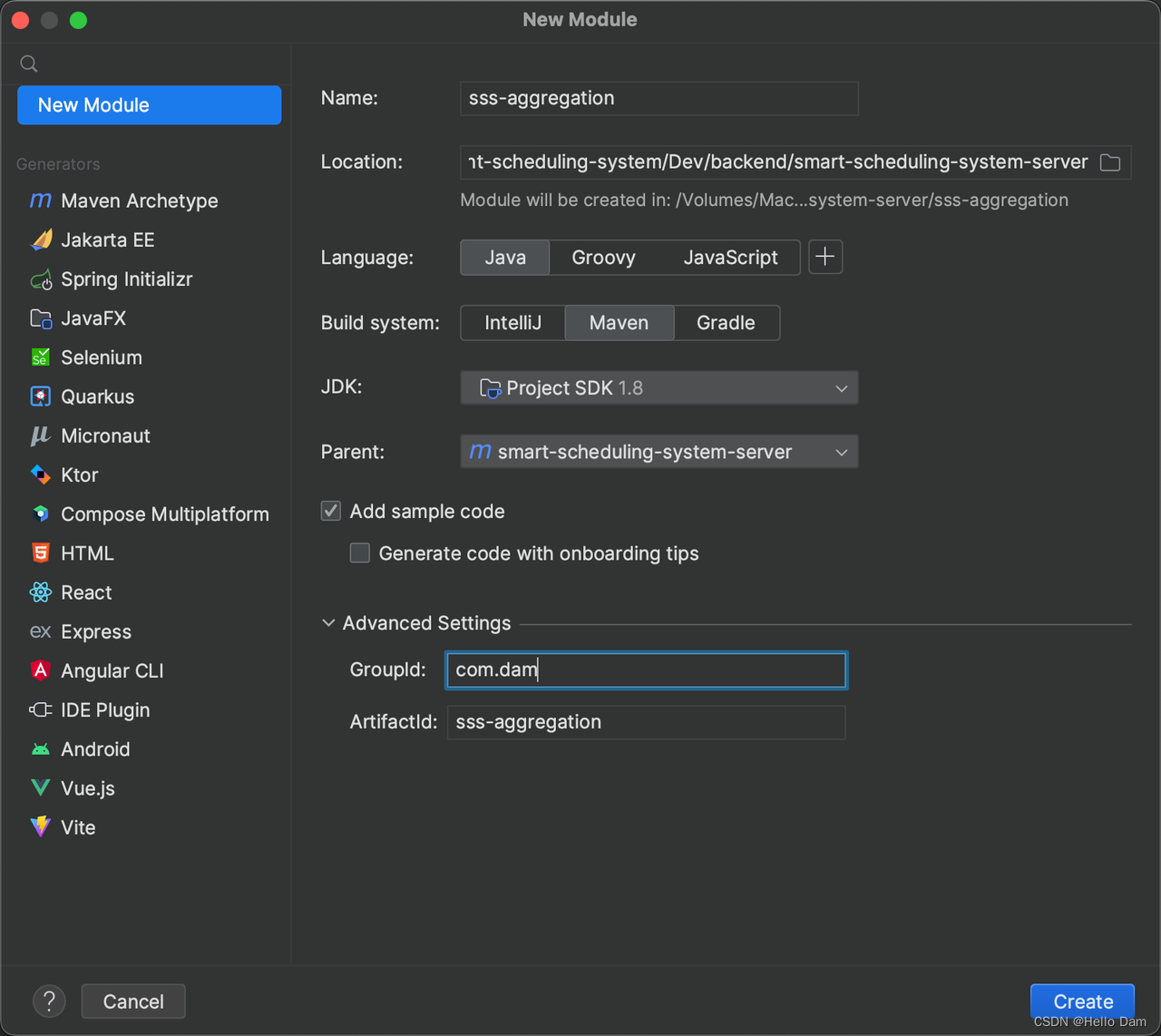Click the ArtifactId input field
Viewport: 1161px width, 1036px height.
tap(646, 722)
